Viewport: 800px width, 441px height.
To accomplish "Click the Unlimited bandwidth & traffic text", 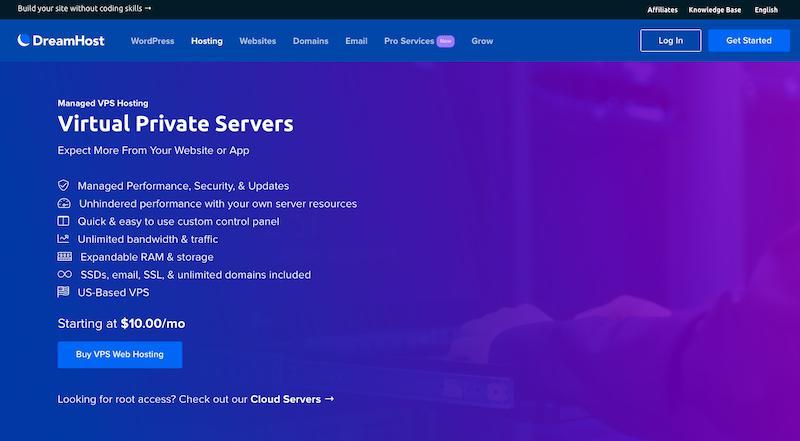I will pyautogui.click(x=148, y=239).
